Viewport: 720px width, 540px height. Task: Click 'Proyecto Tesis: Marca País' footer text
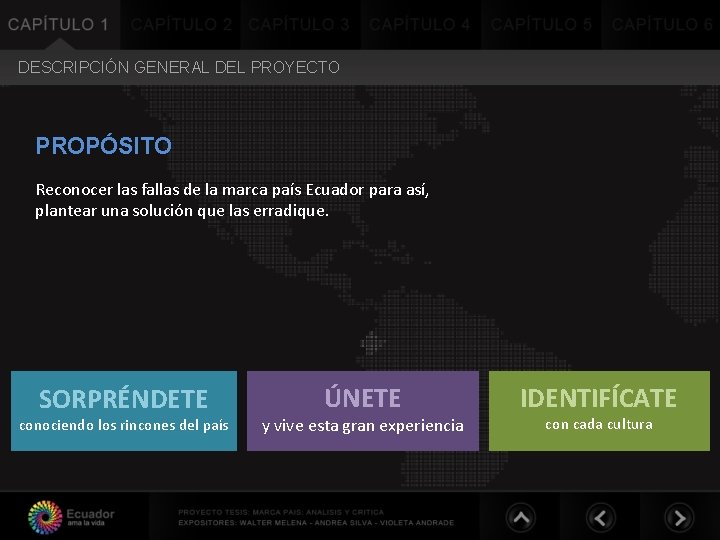click(x=281, y=512)
